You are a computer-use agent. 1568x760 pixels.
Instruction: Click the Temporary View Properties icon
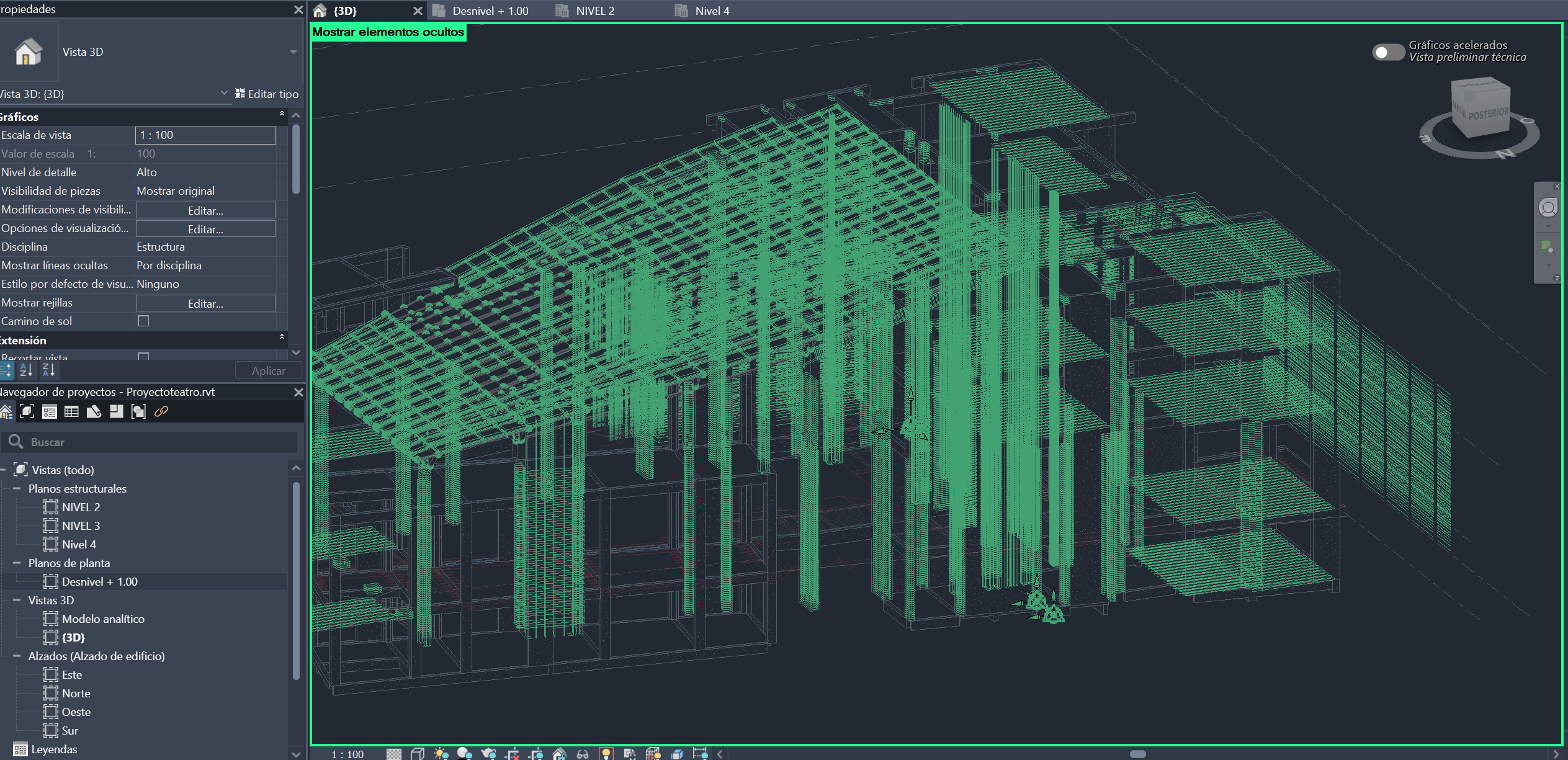pyautogui.click(x=629, y=754)
